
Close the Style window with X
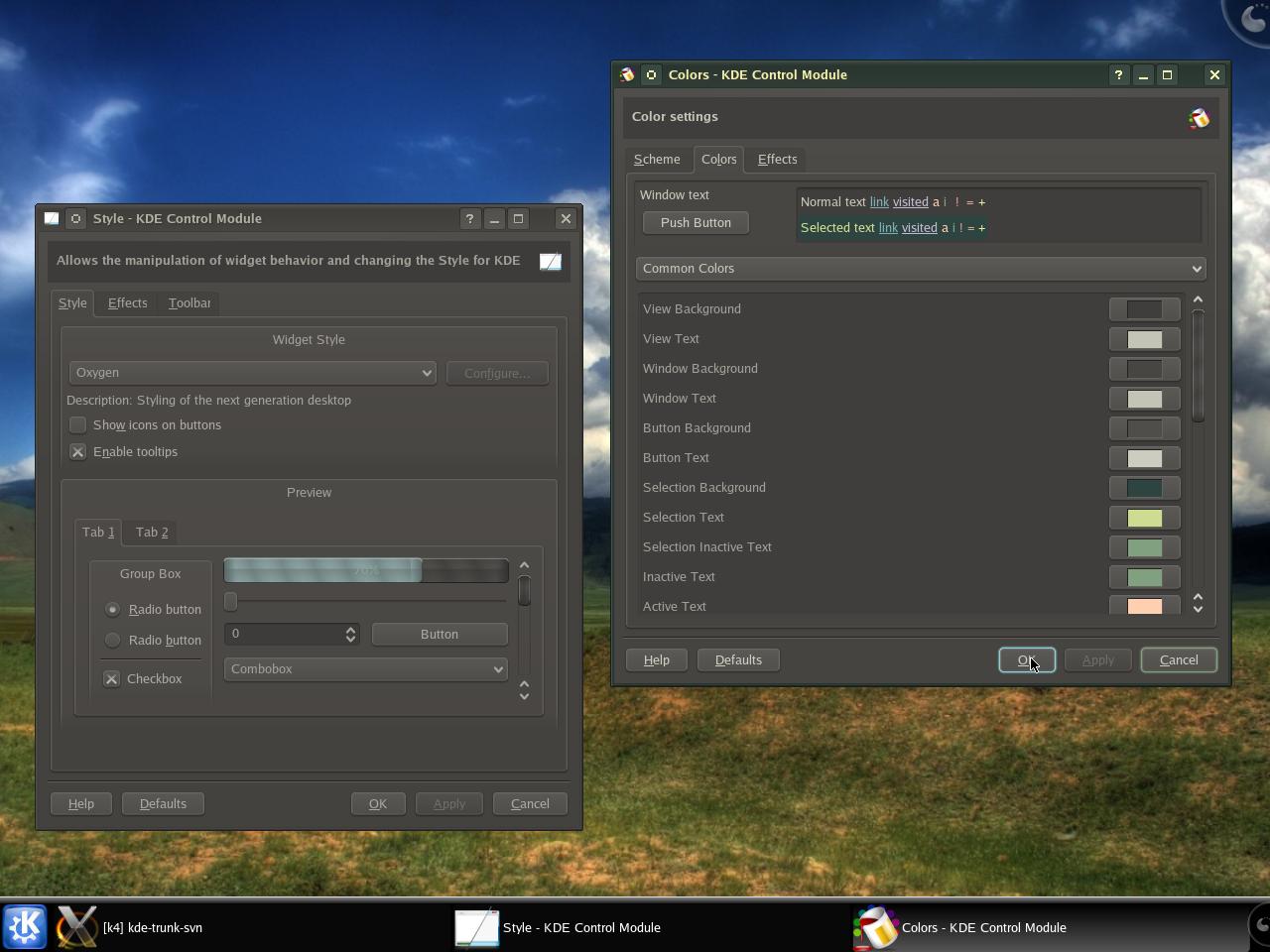pos(566,218)
